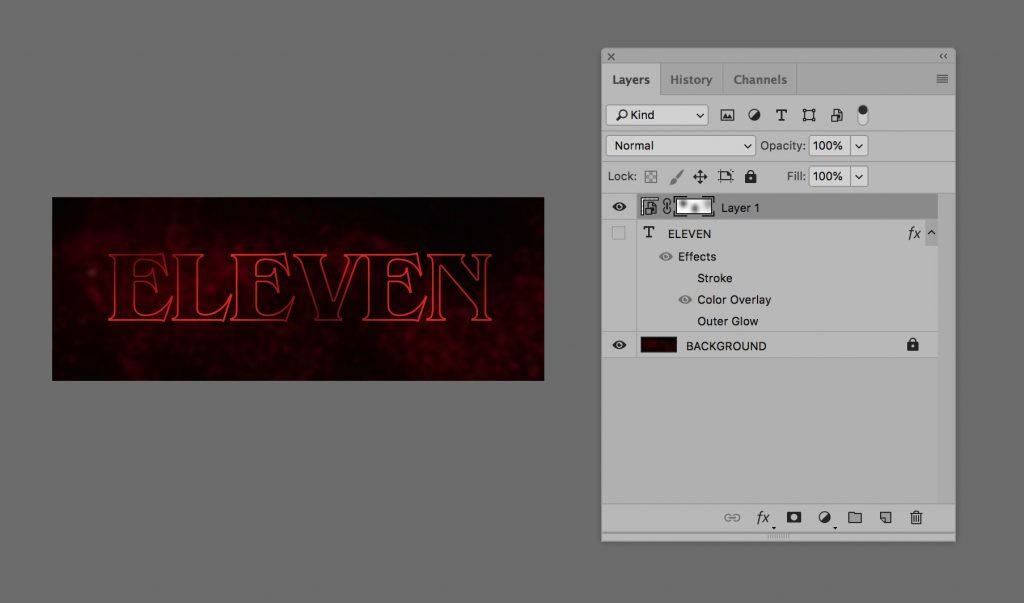Filter for adjustment layers icon
Screen dimensions: 1024x603
pyautogui.click(x=754, y=115)
